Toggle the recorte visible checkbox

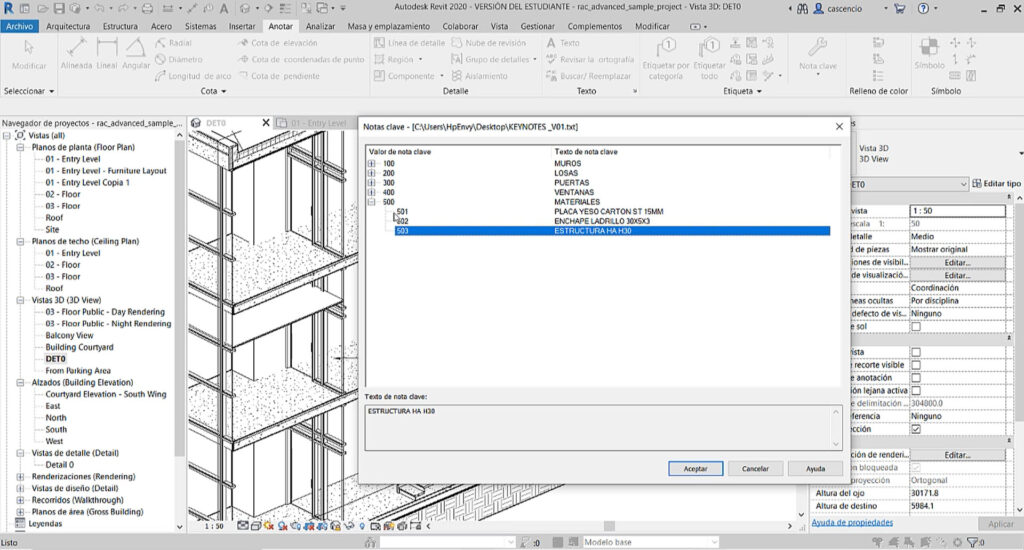915,365
